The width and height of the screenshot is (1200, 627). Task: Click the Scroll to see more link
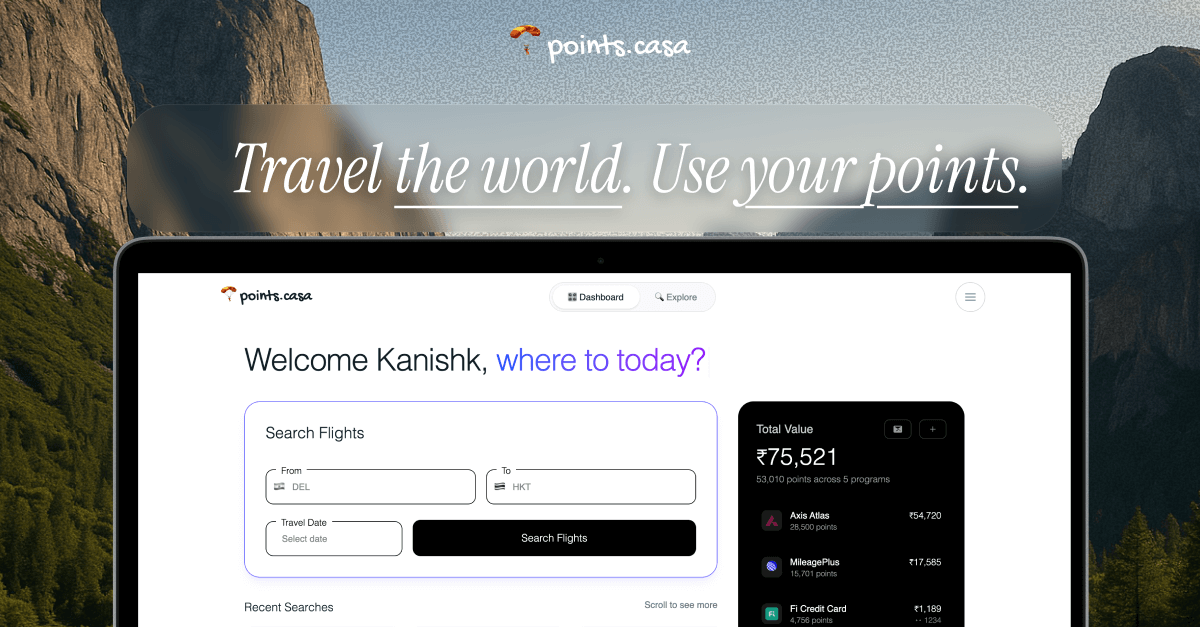pos(681,604)
